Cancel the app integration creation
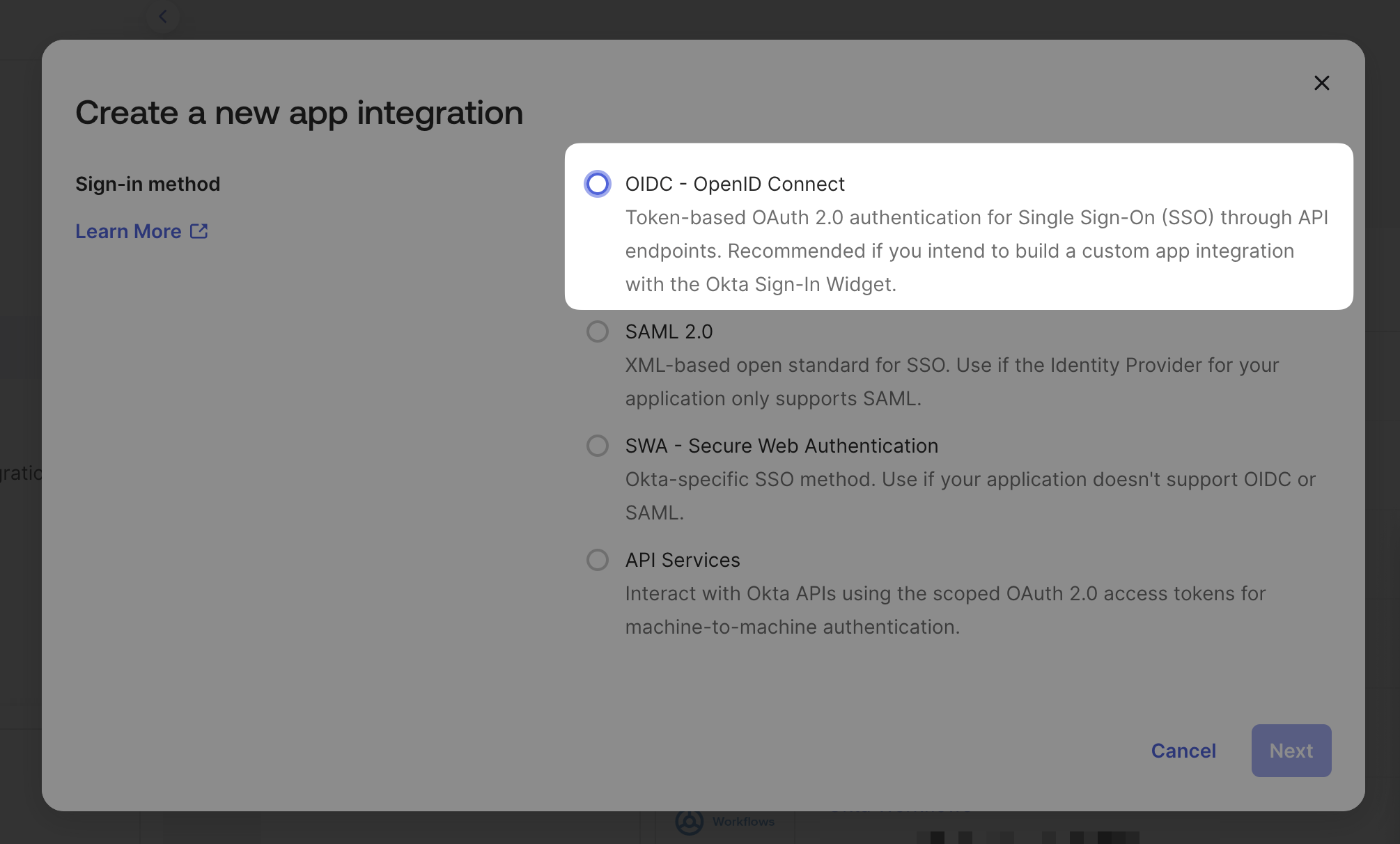Viewport: 1400px width, 844px height. click(1183, 751)
